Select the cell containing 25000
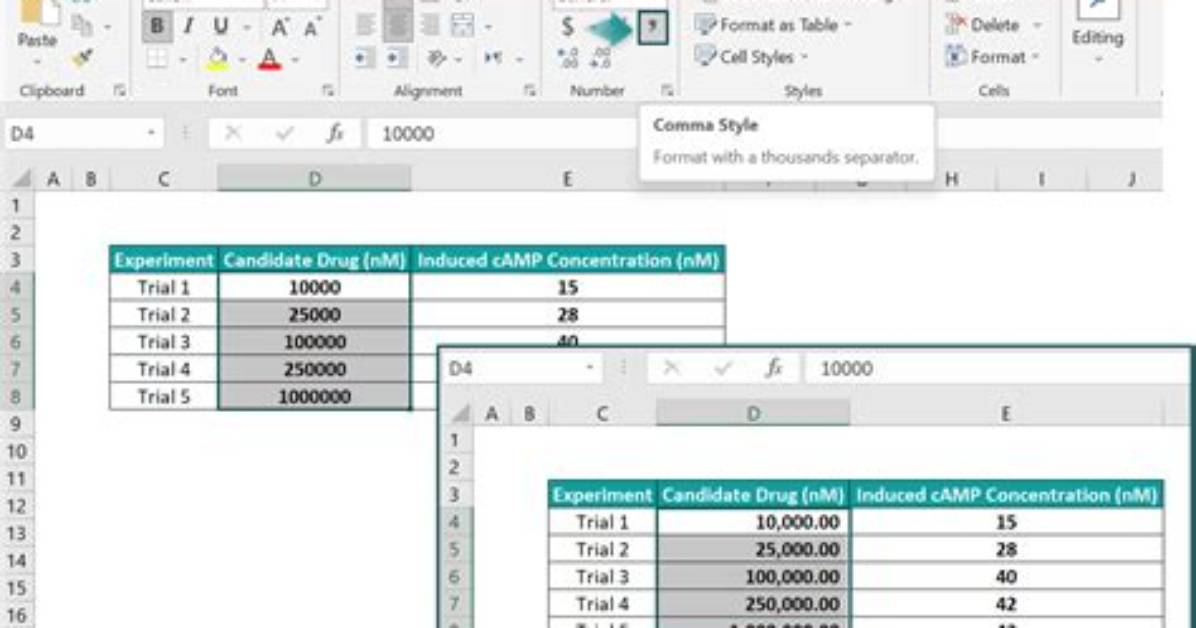This screenshot has height=628, width=1196. (x=314, y=314)
